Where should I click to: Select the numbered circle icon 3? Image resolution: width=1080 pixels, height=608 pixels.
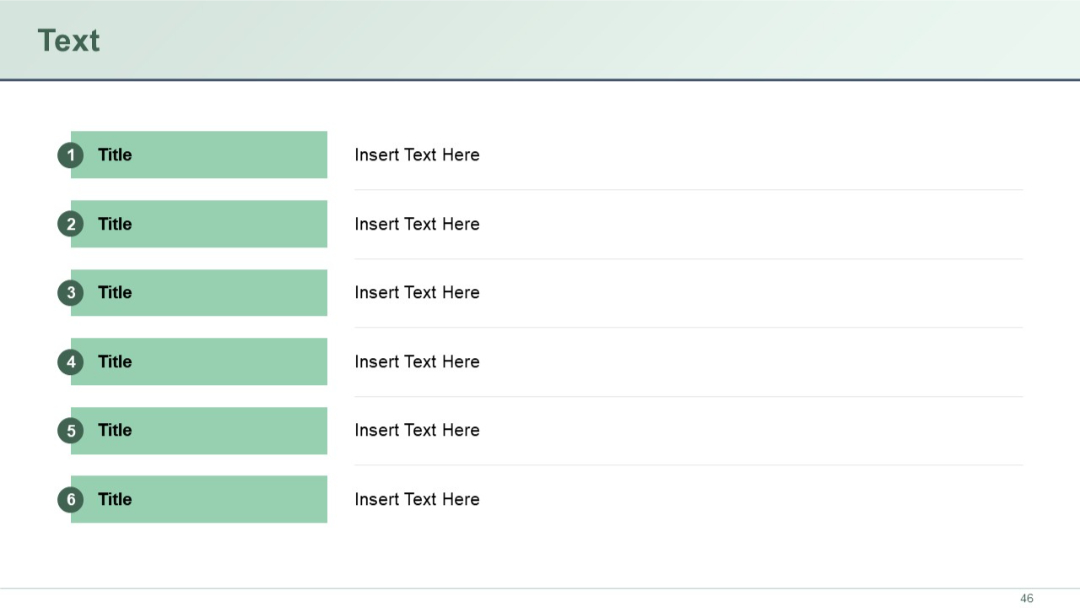[x=70, y=292]
